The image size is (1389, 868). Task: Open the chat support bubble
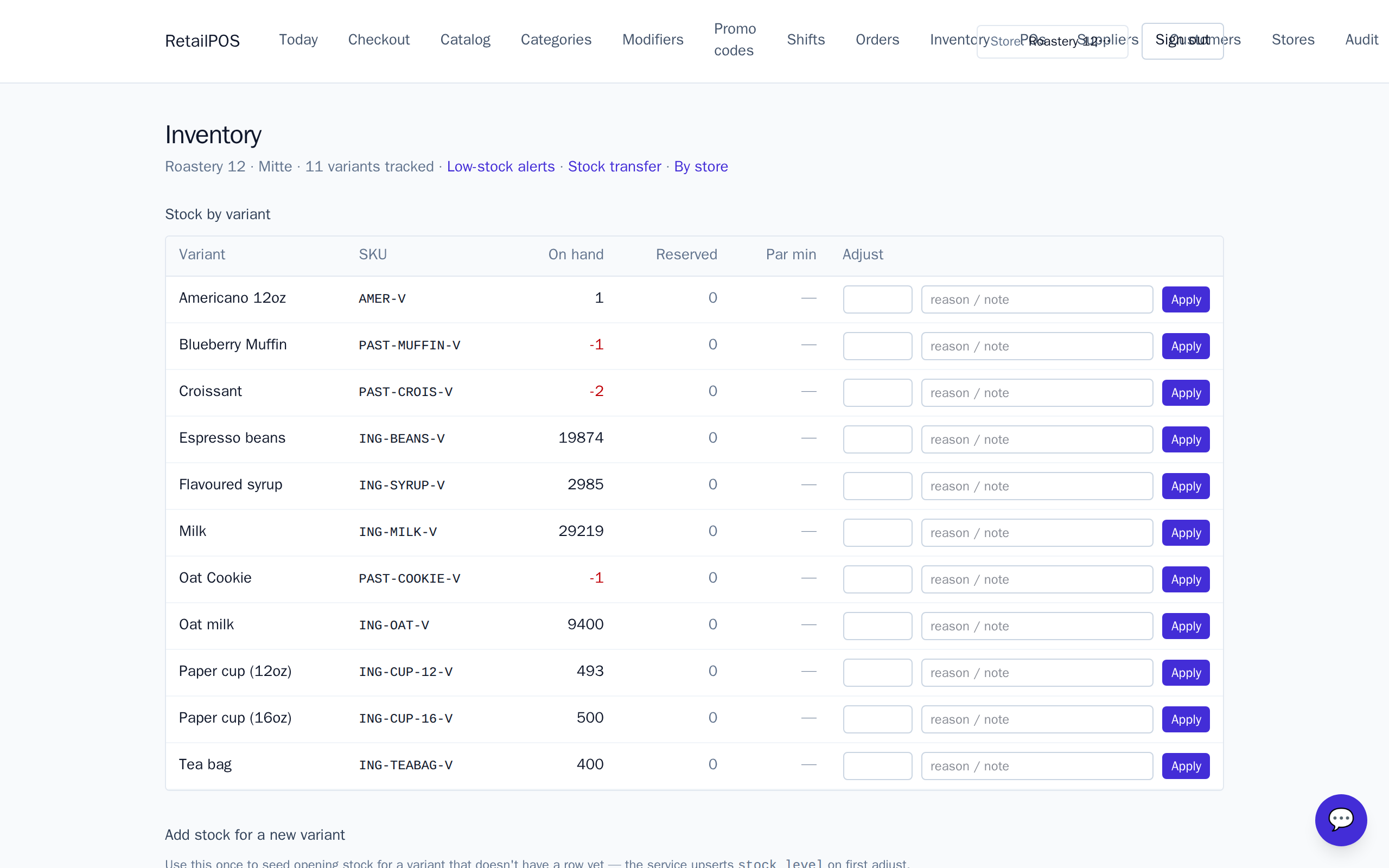click(x=1341, y=820)
